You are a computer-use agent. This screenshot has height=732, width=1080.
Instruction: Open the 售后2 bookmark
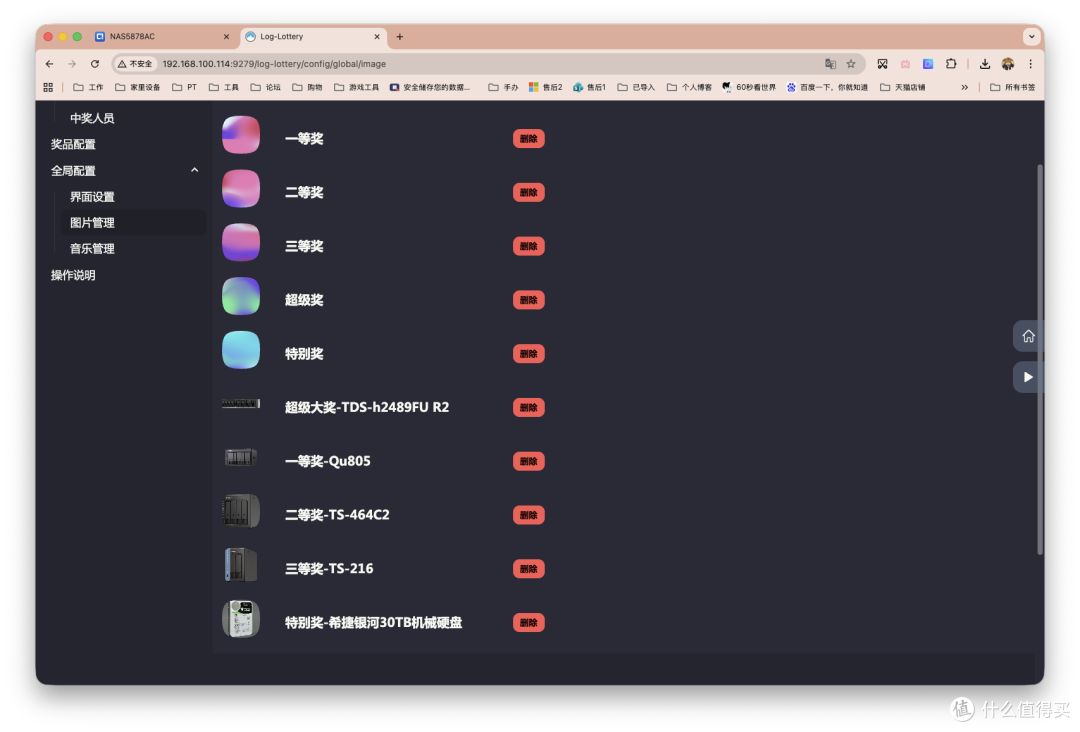546,87
